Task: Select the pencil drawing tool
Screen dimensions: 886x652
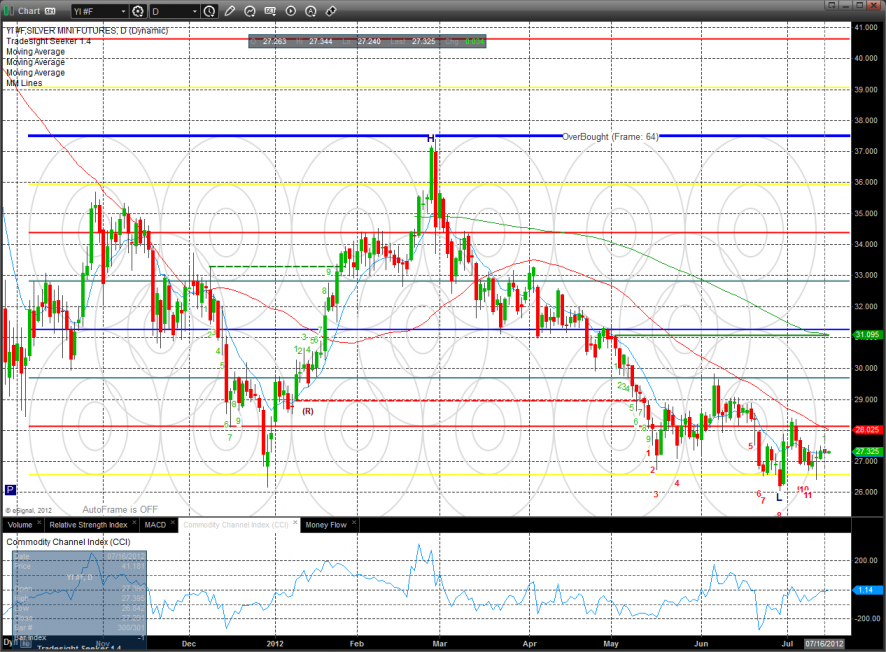Action: click(x=230, y=11)
